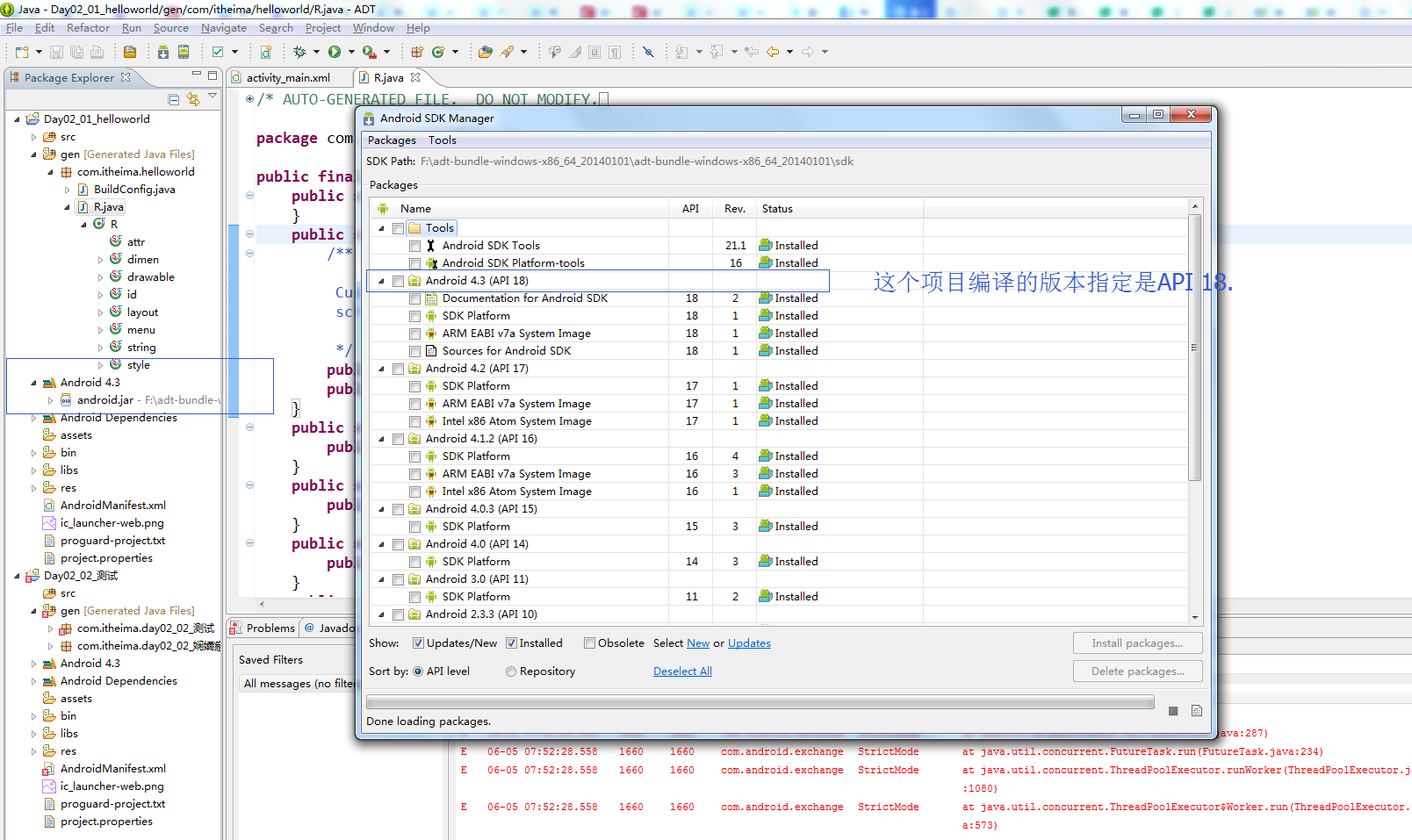The width and height of the screenshot is (1412, 840).
Task: Expand BuildConfig.java tree node
Action: [67, 190]
